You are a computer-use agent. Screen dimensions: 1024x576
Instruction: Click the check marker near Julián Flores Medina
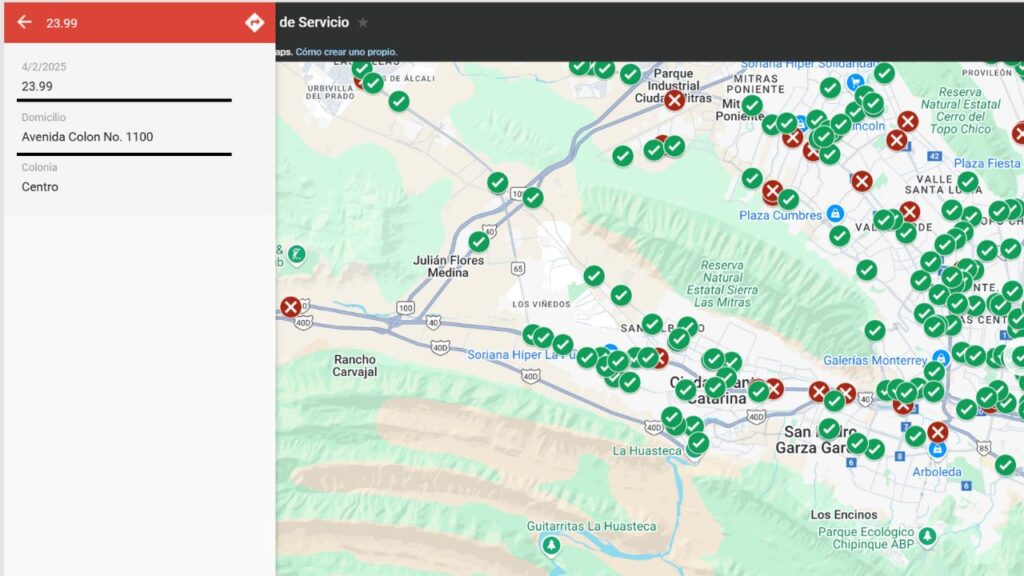pos(479,242)
